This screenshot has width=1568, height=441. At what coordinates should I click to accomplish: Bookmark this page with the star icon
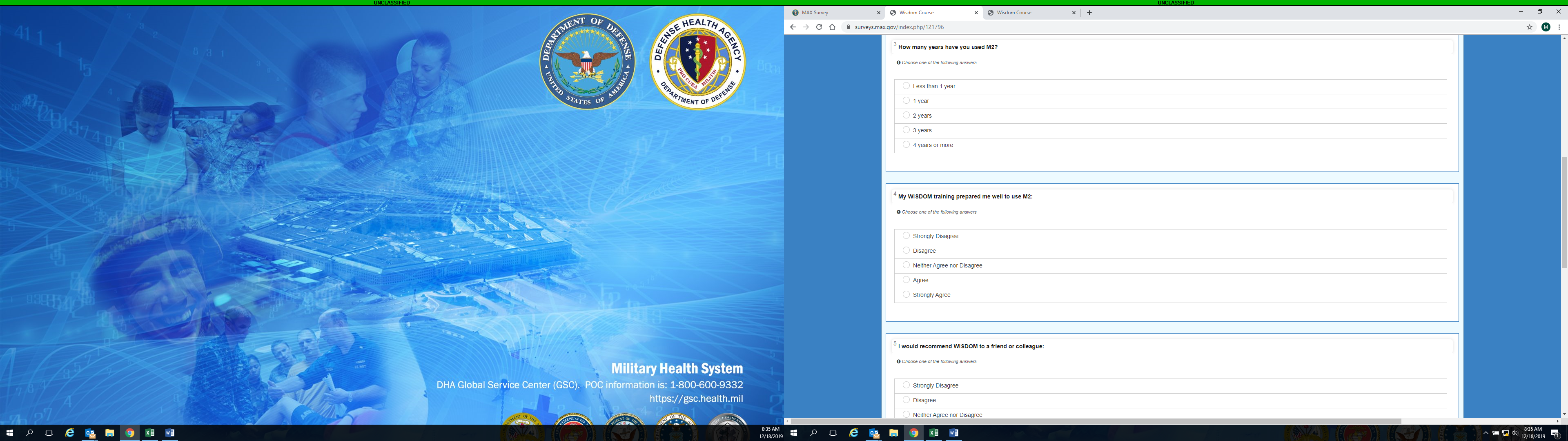pos(1529,27)
